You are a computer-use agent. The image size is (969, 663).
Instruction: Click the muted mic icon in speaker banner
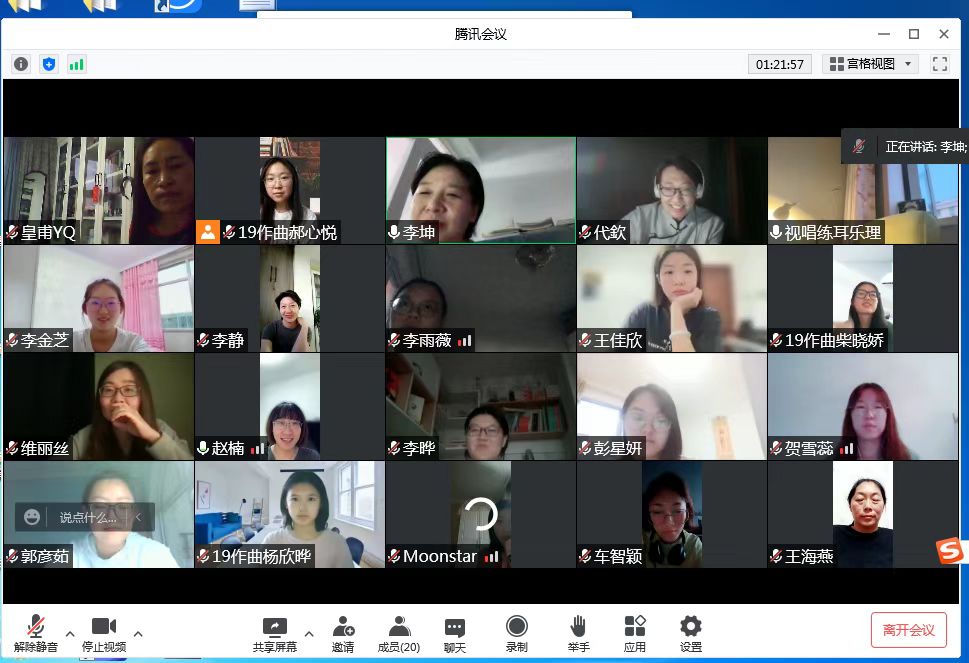point(858,146)
